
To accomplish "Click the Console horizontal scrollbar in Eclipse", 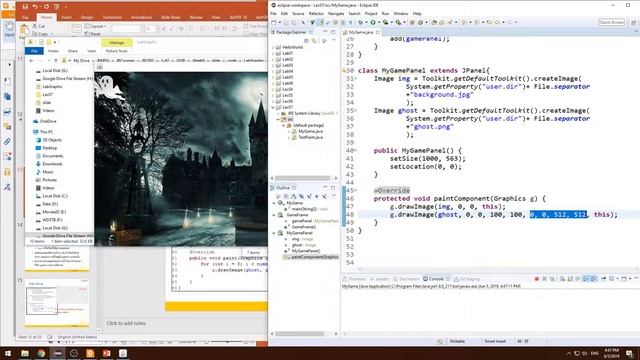I will 490,333.
